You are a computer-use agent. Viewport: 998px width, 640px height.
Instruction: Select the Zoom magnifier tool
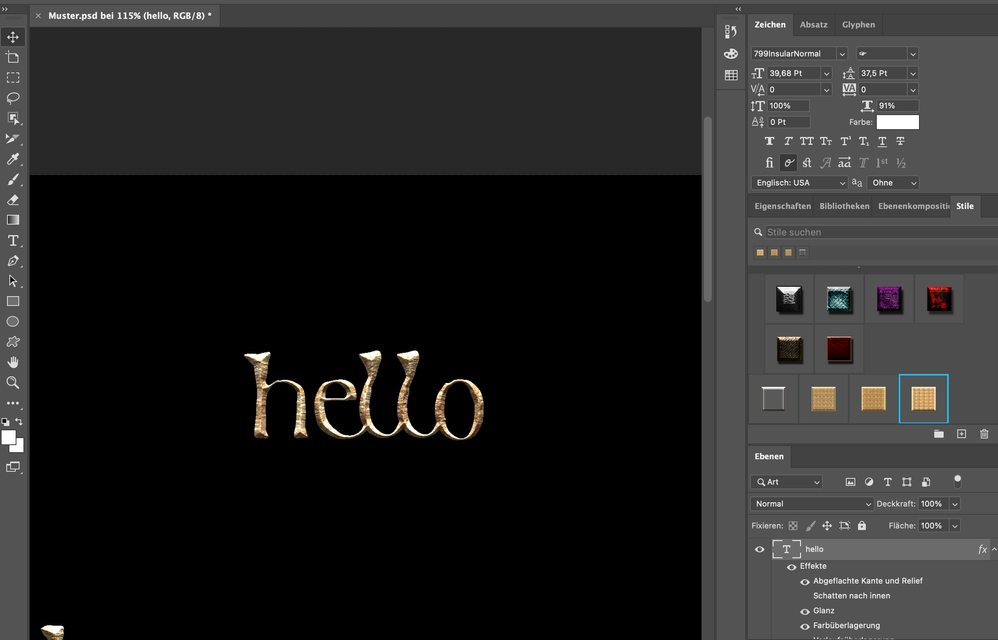[x=13, y=382]
